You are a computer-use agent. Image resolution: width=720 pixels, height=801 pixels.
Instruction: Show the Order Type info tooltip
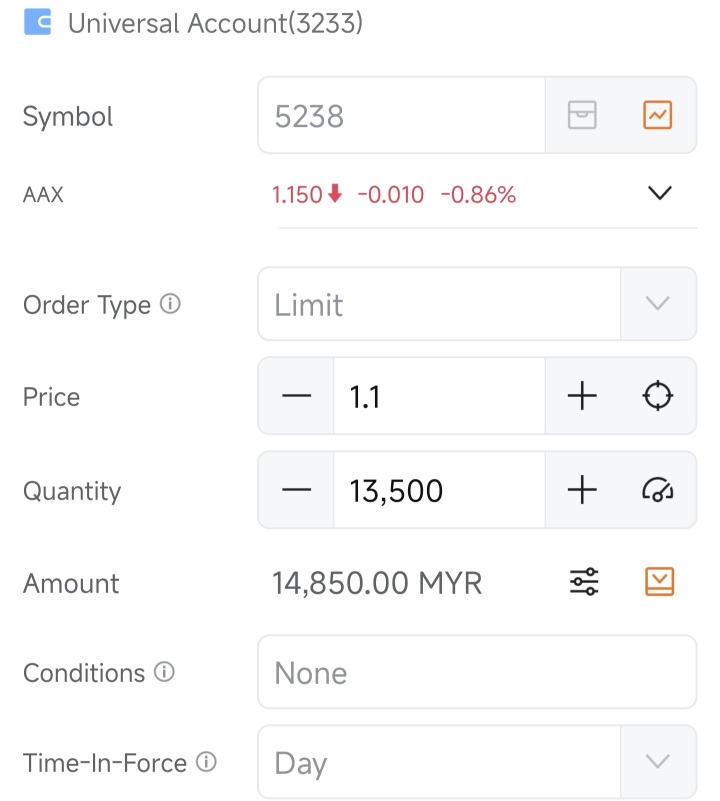coord(170,304)
